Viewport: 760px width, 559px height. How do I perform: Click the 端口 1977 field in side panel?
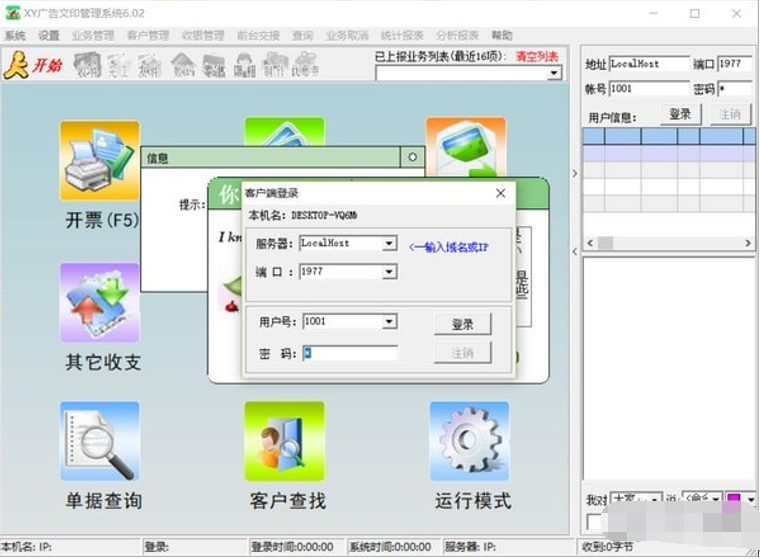(735, 64)
